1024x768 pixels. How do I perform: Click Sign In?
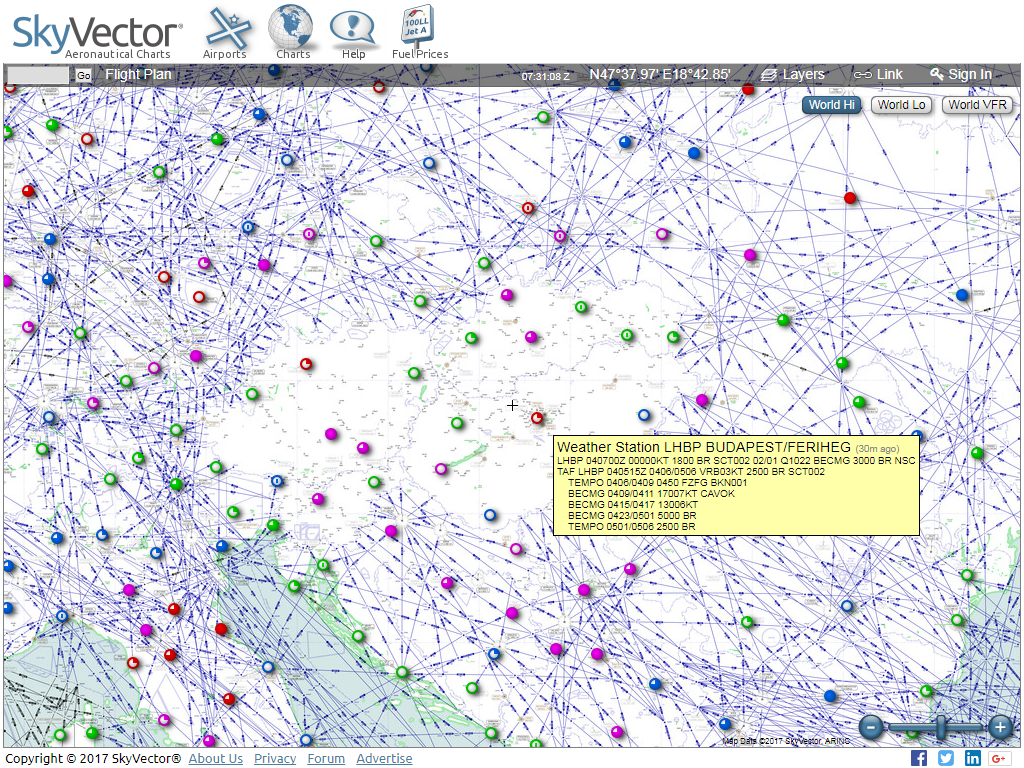[x=960, y=74]
